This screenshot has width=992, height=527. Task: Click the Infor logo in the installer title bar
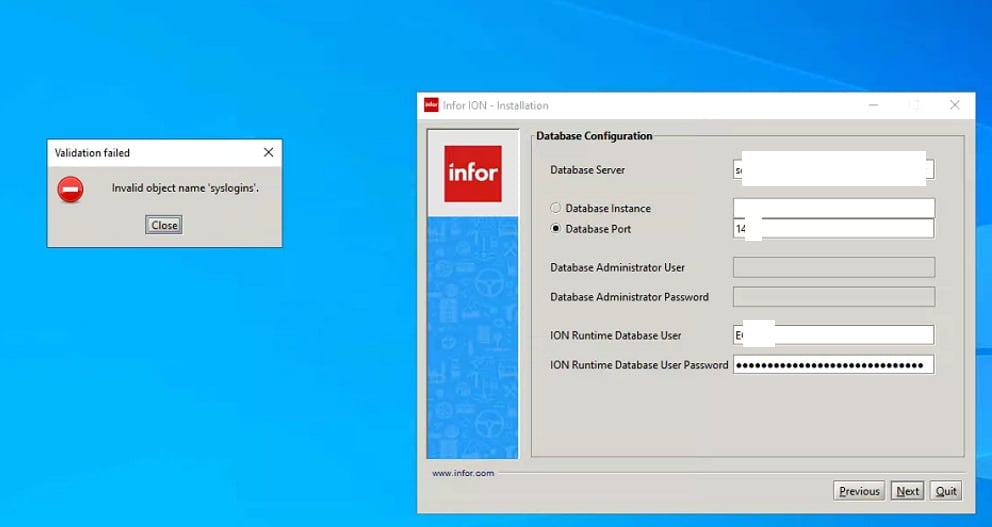pyautogui.click(x=431, y=105)
